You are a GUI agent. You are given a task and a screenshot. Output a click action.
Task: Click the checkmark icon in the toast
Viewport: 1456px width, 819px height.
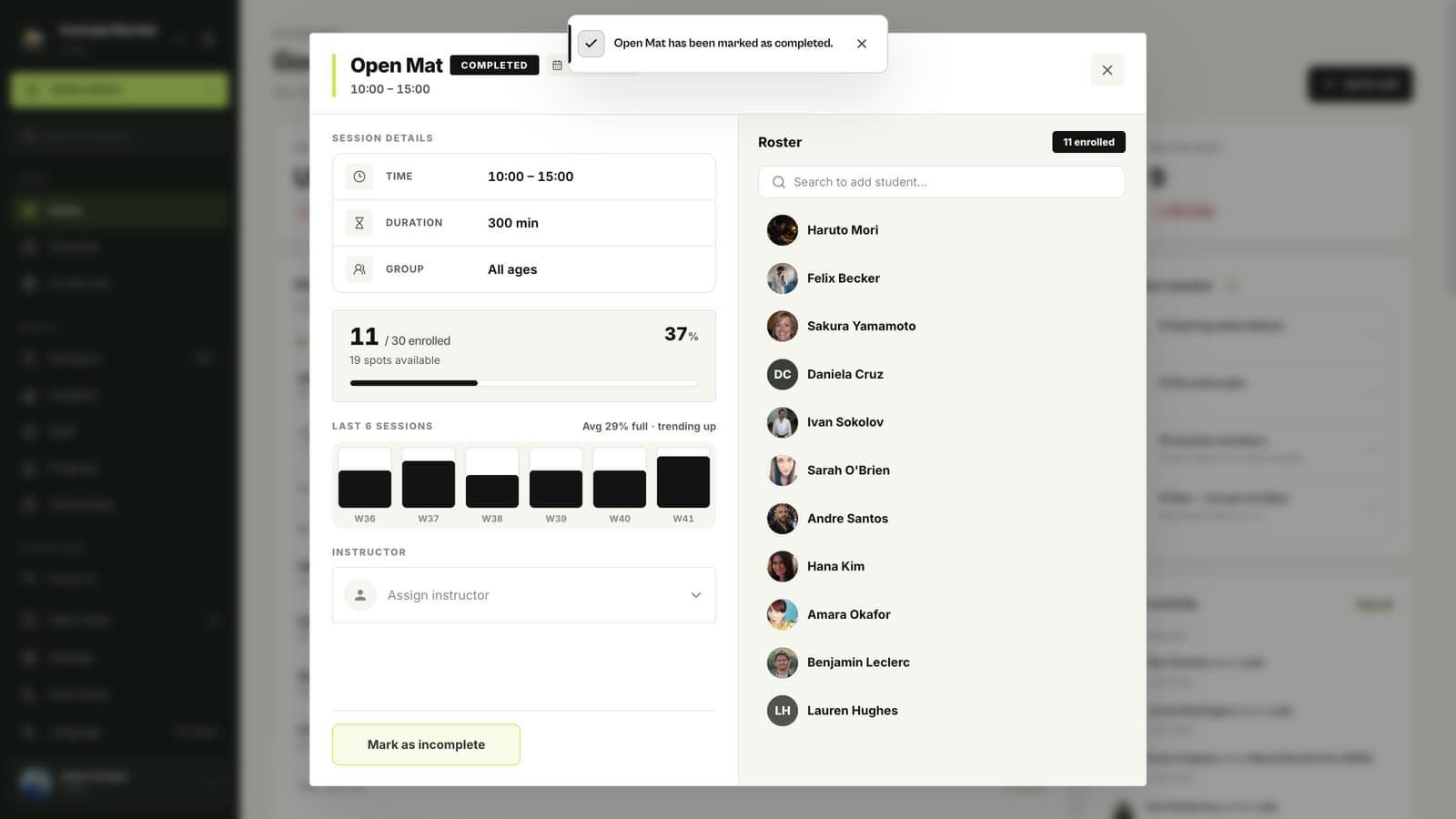[591, 44]
